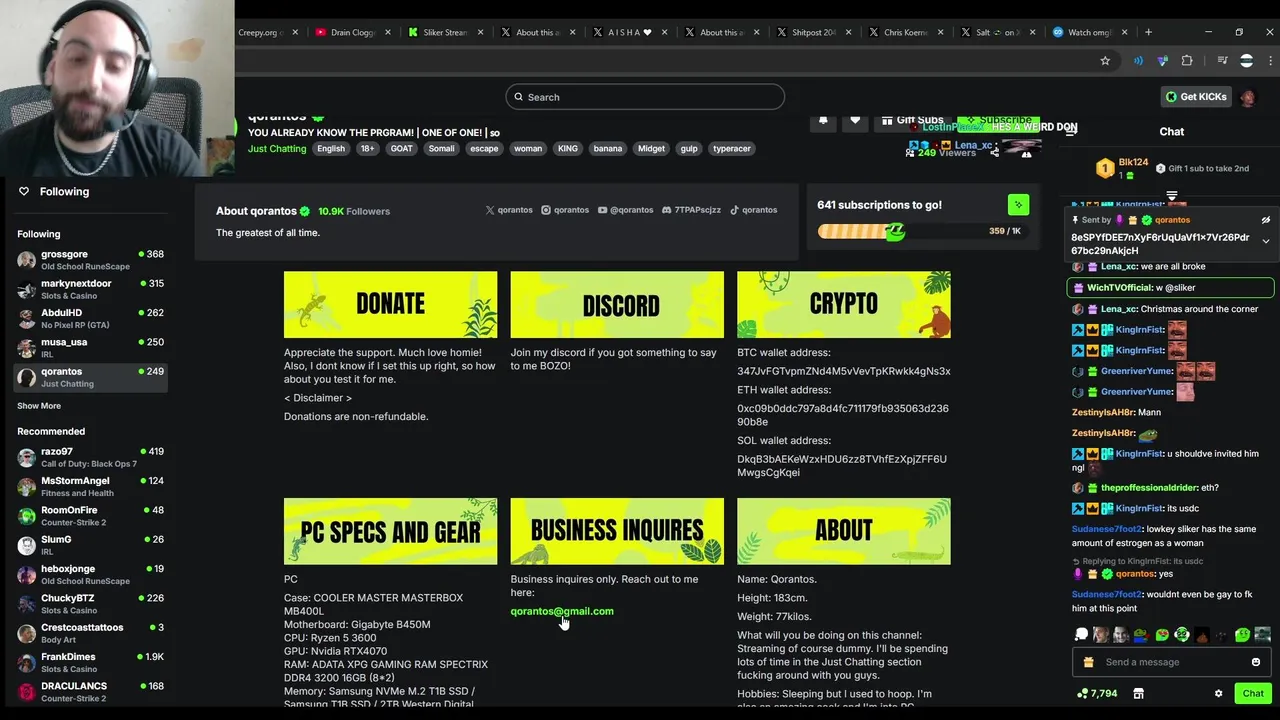
Task: Collapse the chat panel arrow icon
Action: 1071,131
